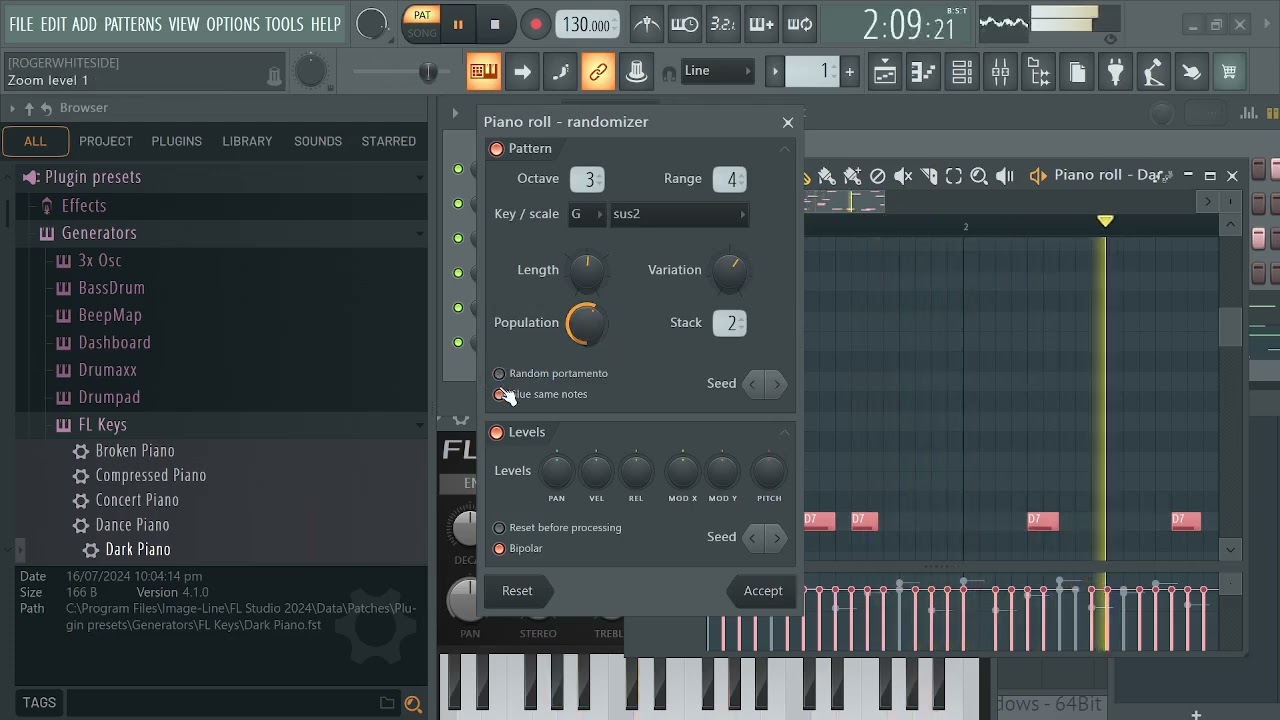The image size is (1280, 720).
Task: Select the mute tool in piano roll
Action: point(903,176)
